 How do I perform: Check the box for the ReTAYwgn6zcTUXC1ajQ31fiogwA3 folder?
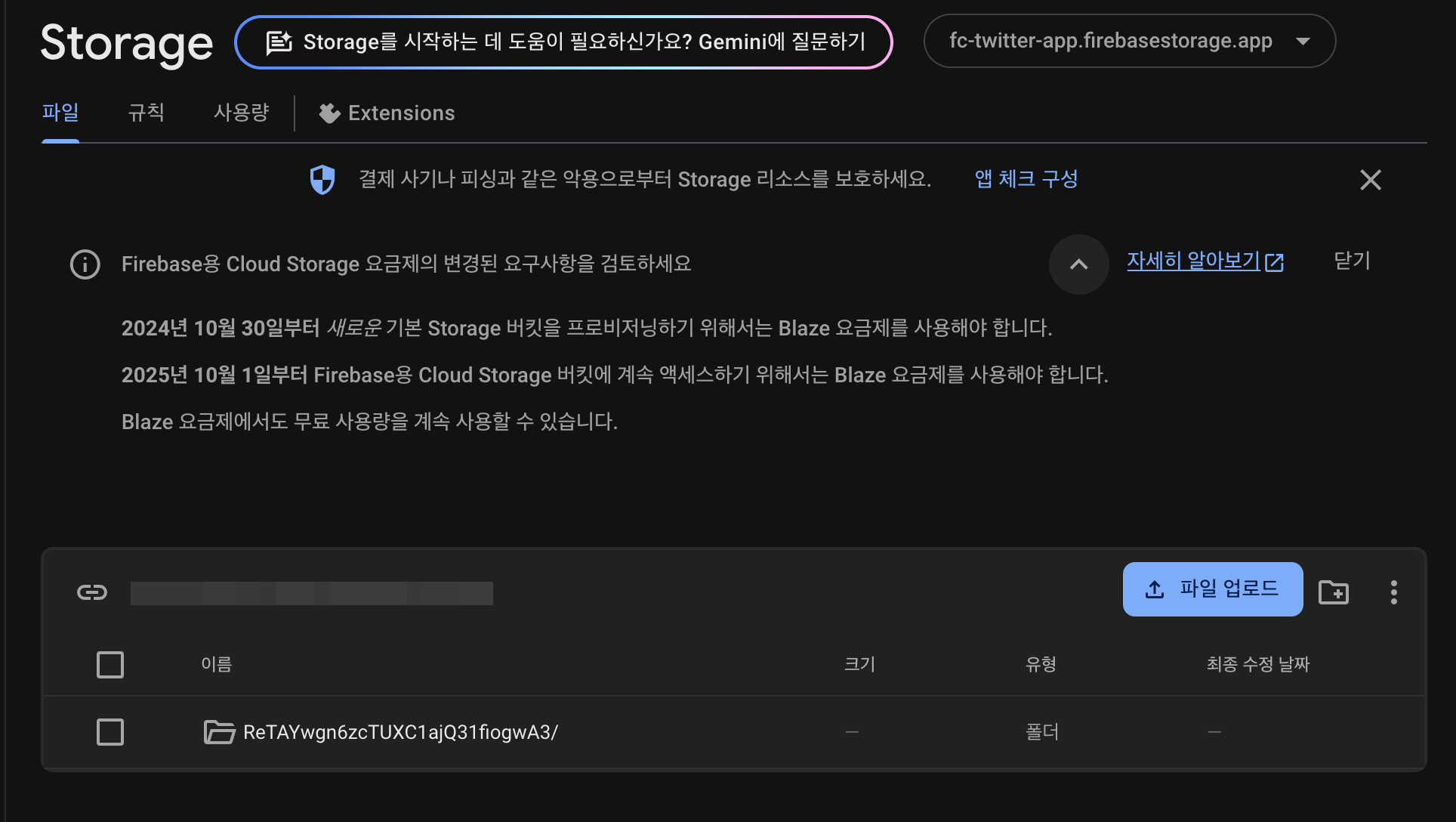point(110,732)
